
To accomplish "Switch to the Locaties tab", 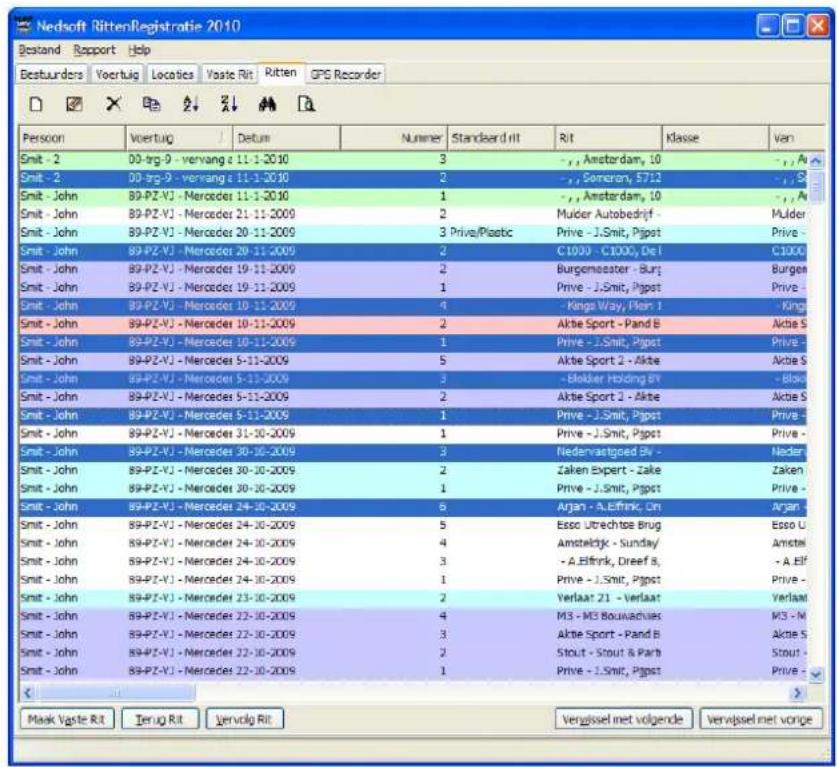I will click(x=172, y=74).
